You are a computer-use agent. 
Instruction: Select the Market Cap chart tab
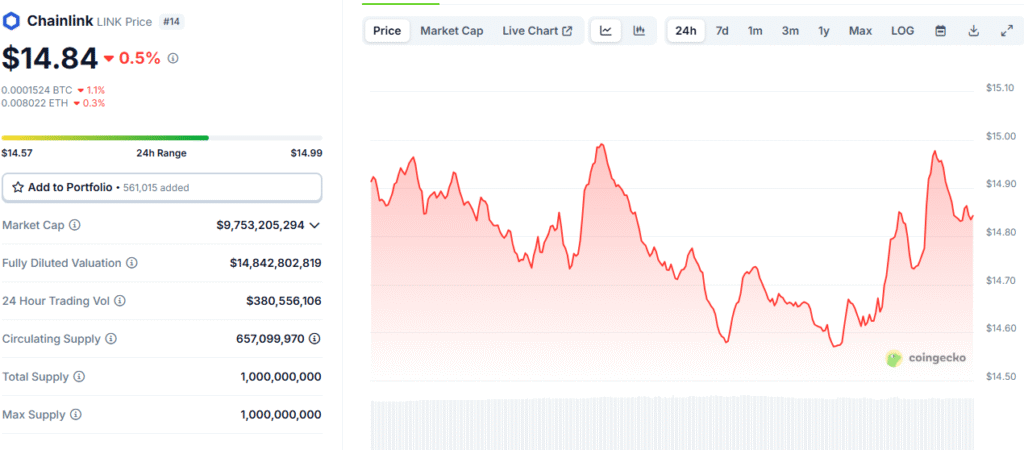pyautogui.click(x=452, y=31)
